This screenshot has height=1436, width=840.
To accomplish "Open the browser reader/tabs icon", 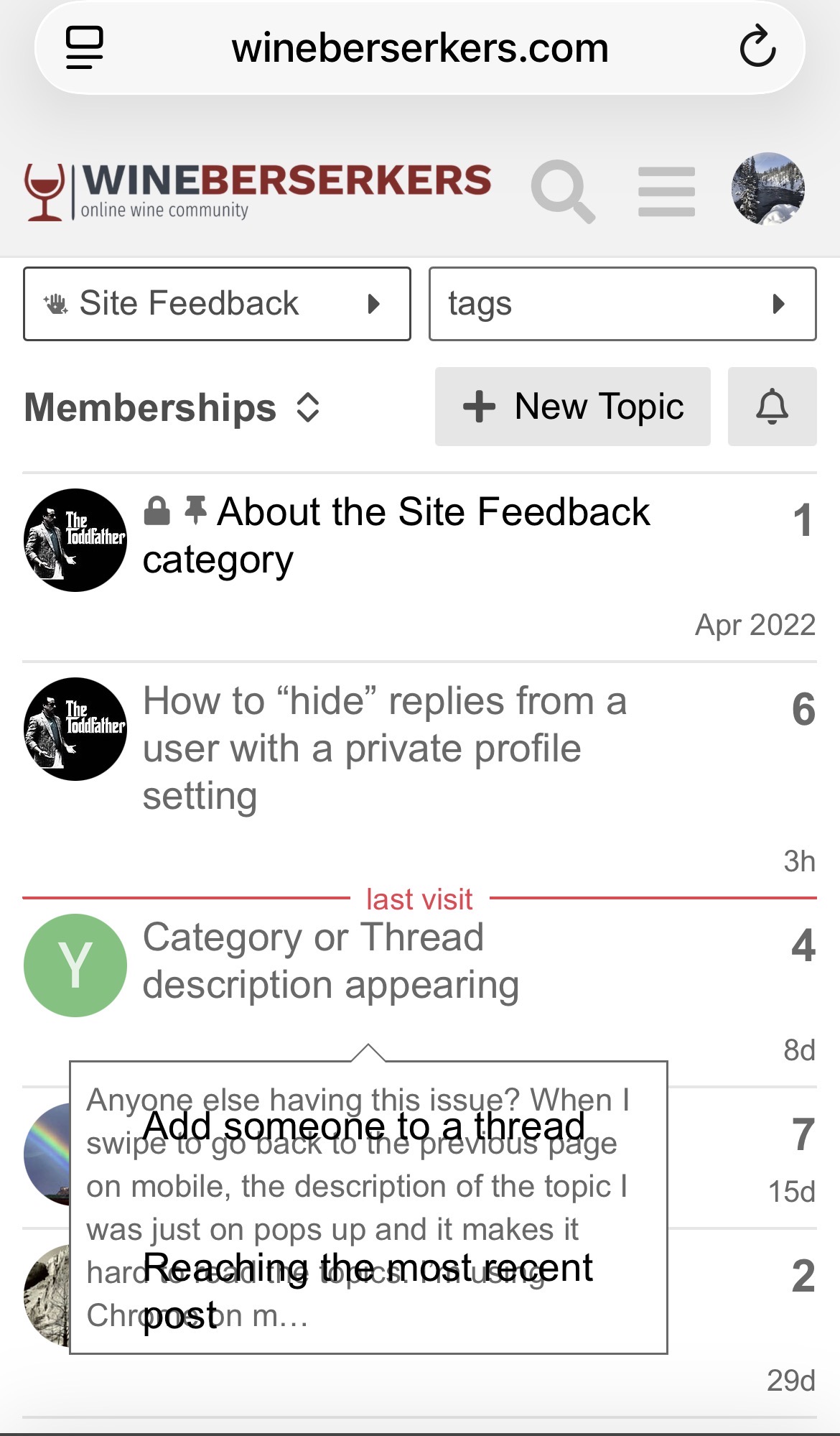I will point(85,47).
